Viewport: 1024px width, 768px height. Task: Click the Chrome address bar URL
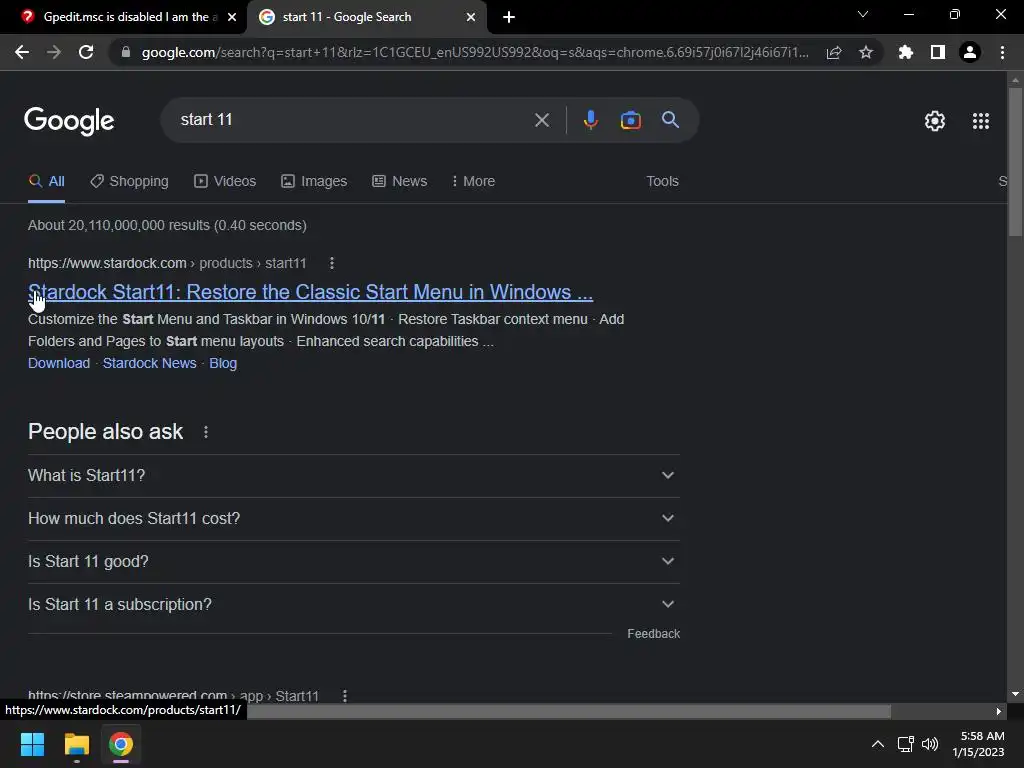point(475,52)
